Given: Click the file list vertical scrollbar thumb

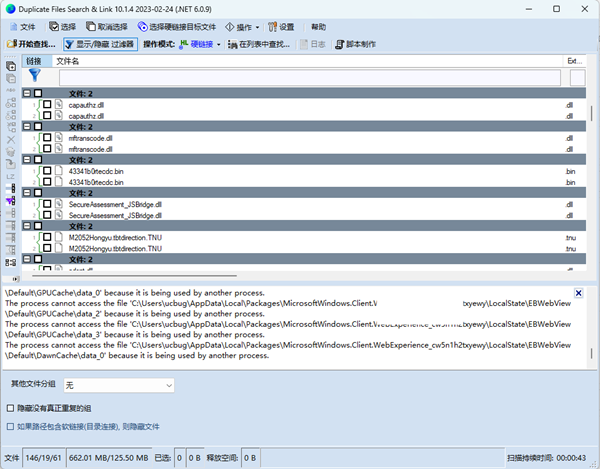Looking at the screenshot, I should [592, 114].
